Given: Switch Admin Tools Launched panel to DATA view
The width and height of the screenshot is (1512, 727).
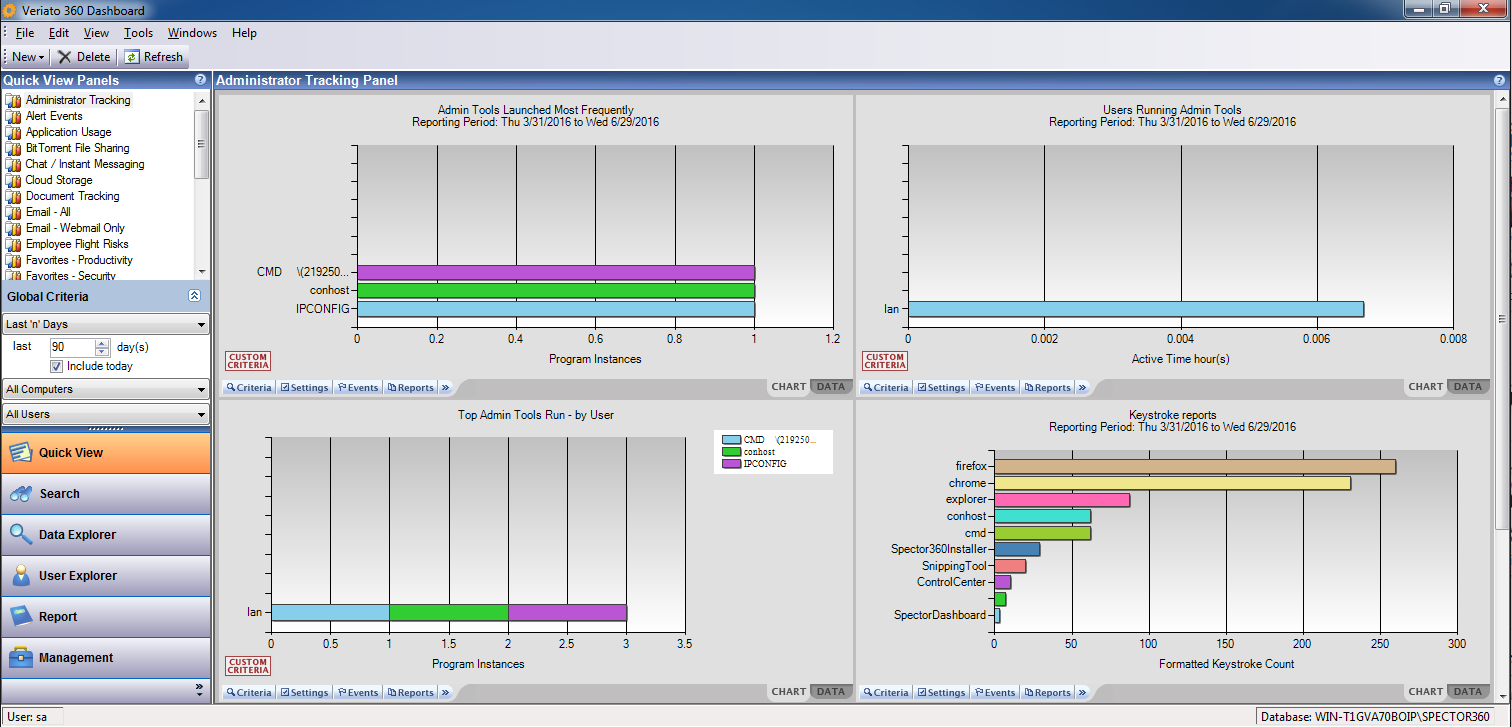Looking at the screenshot, I should (830, 387).
